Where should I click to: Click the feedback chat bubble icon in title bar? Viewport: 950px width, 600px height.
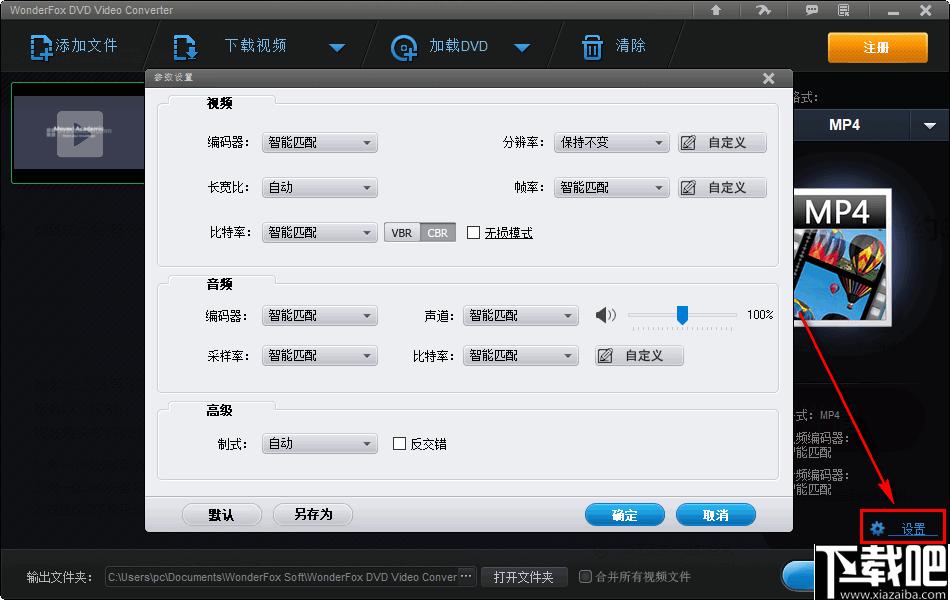point(811,10)
